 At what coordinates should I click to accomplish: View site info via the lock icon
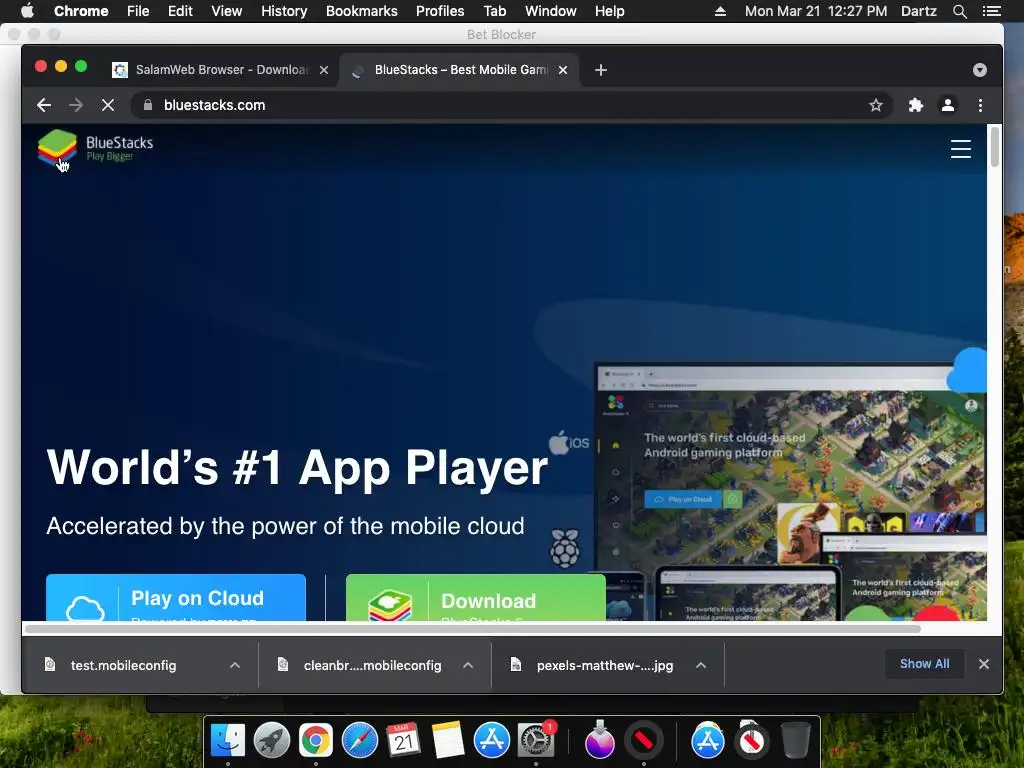point(148,105)
